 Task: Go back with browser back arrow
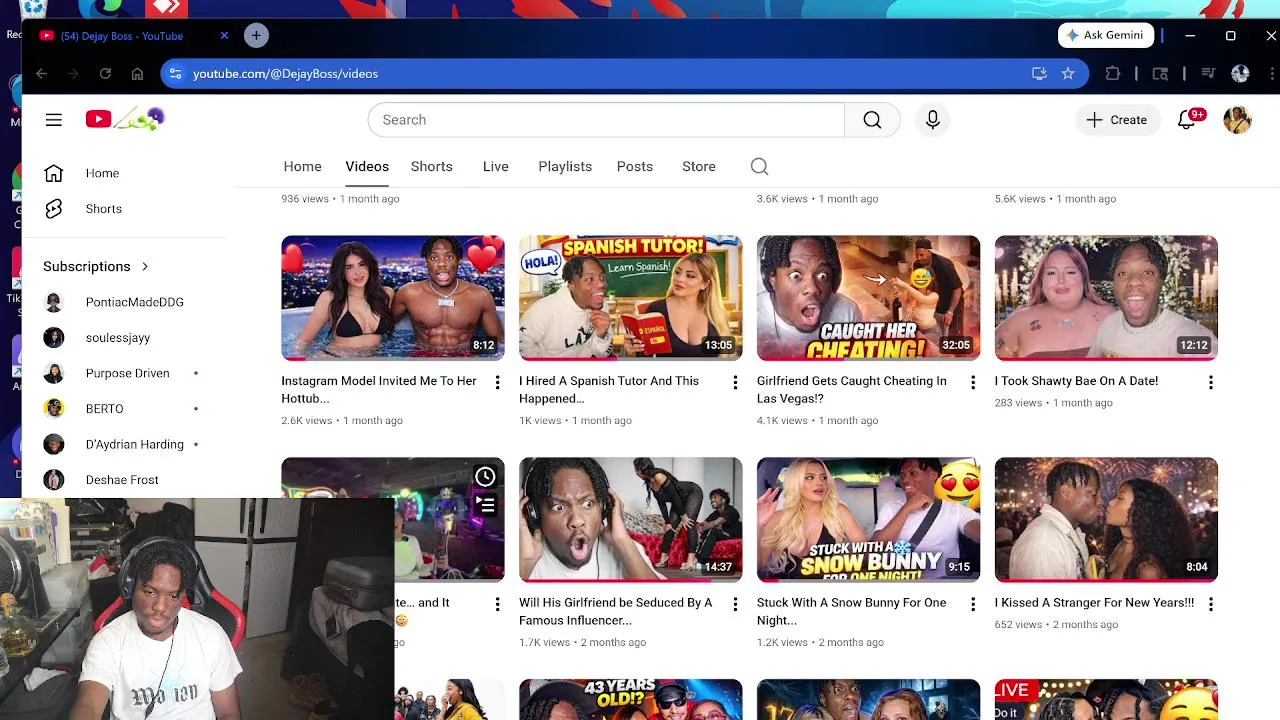pos(41,74)
